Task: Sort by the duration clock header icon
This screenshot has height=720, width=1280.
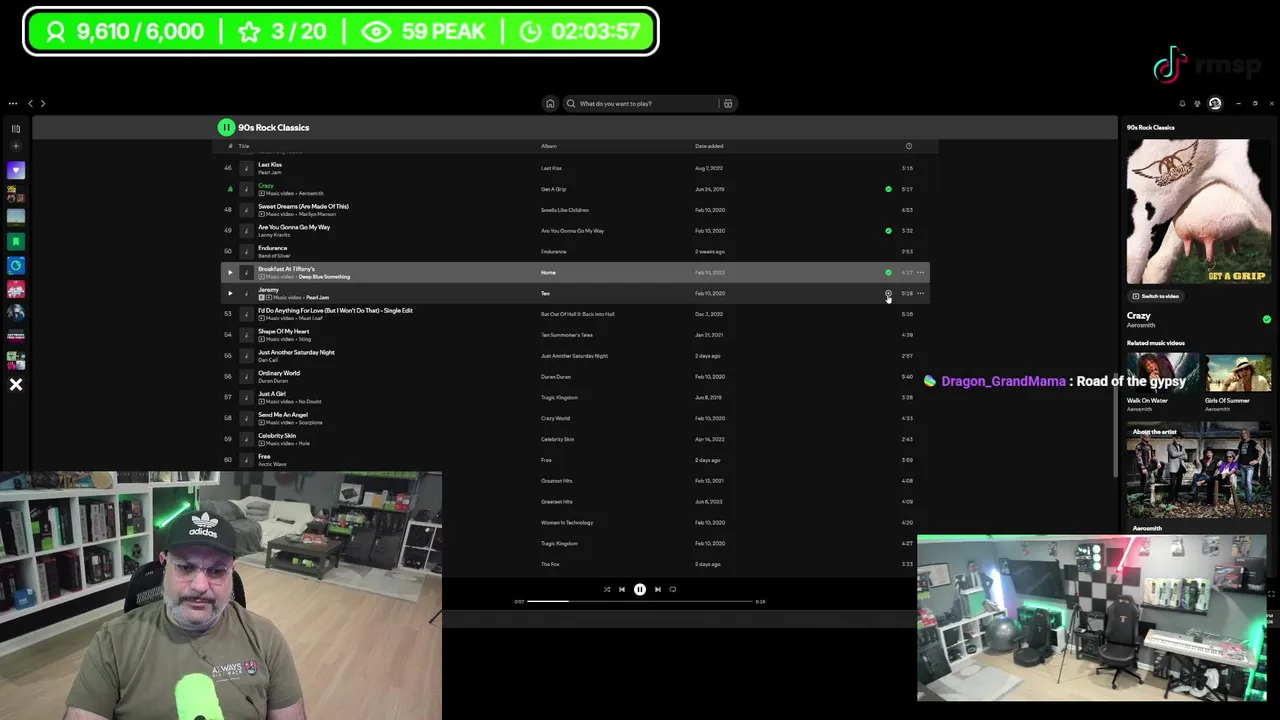Action: click(x=909, y=146)
